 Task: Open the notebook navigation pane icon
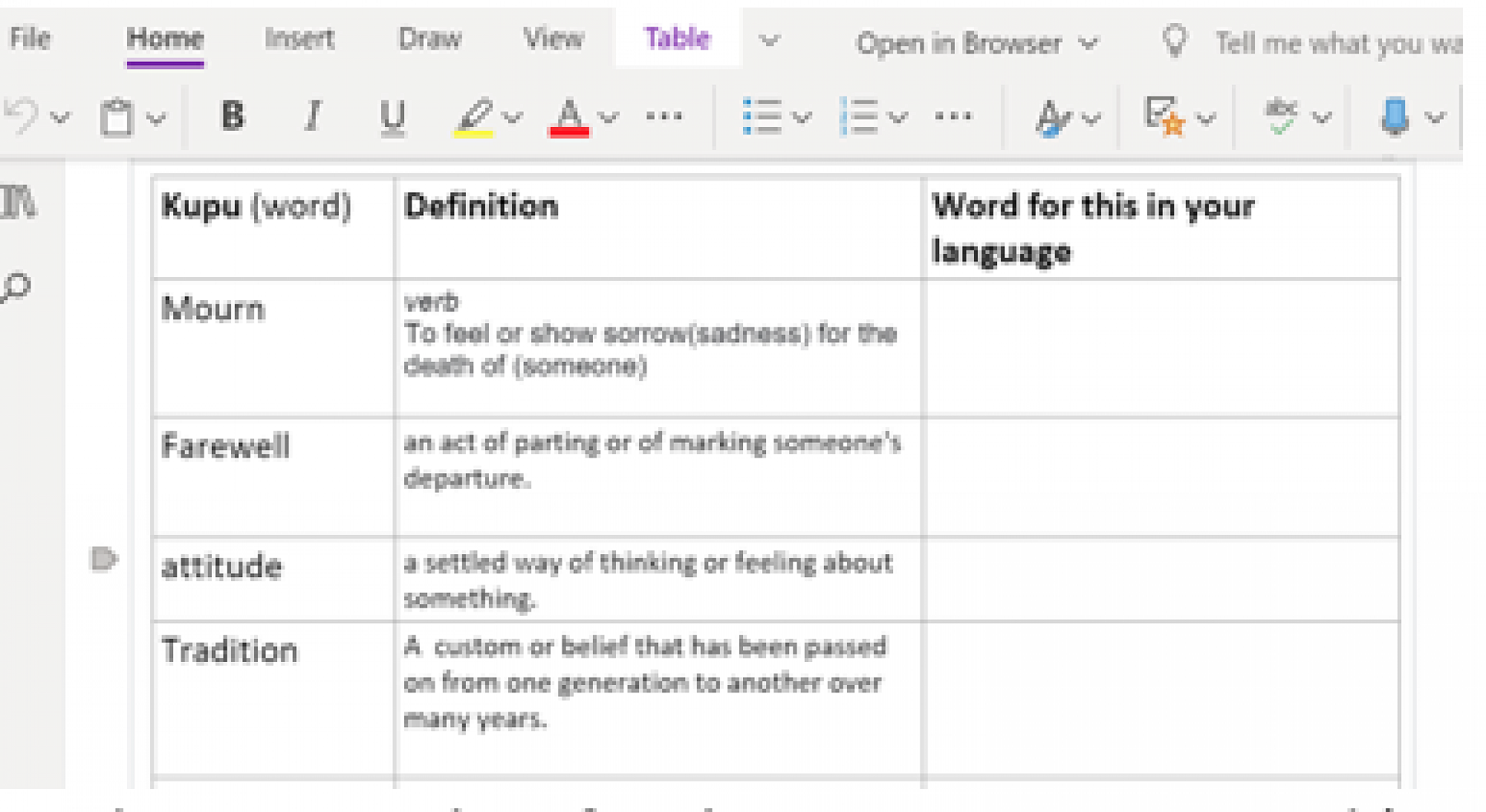[x=19, y=202]
